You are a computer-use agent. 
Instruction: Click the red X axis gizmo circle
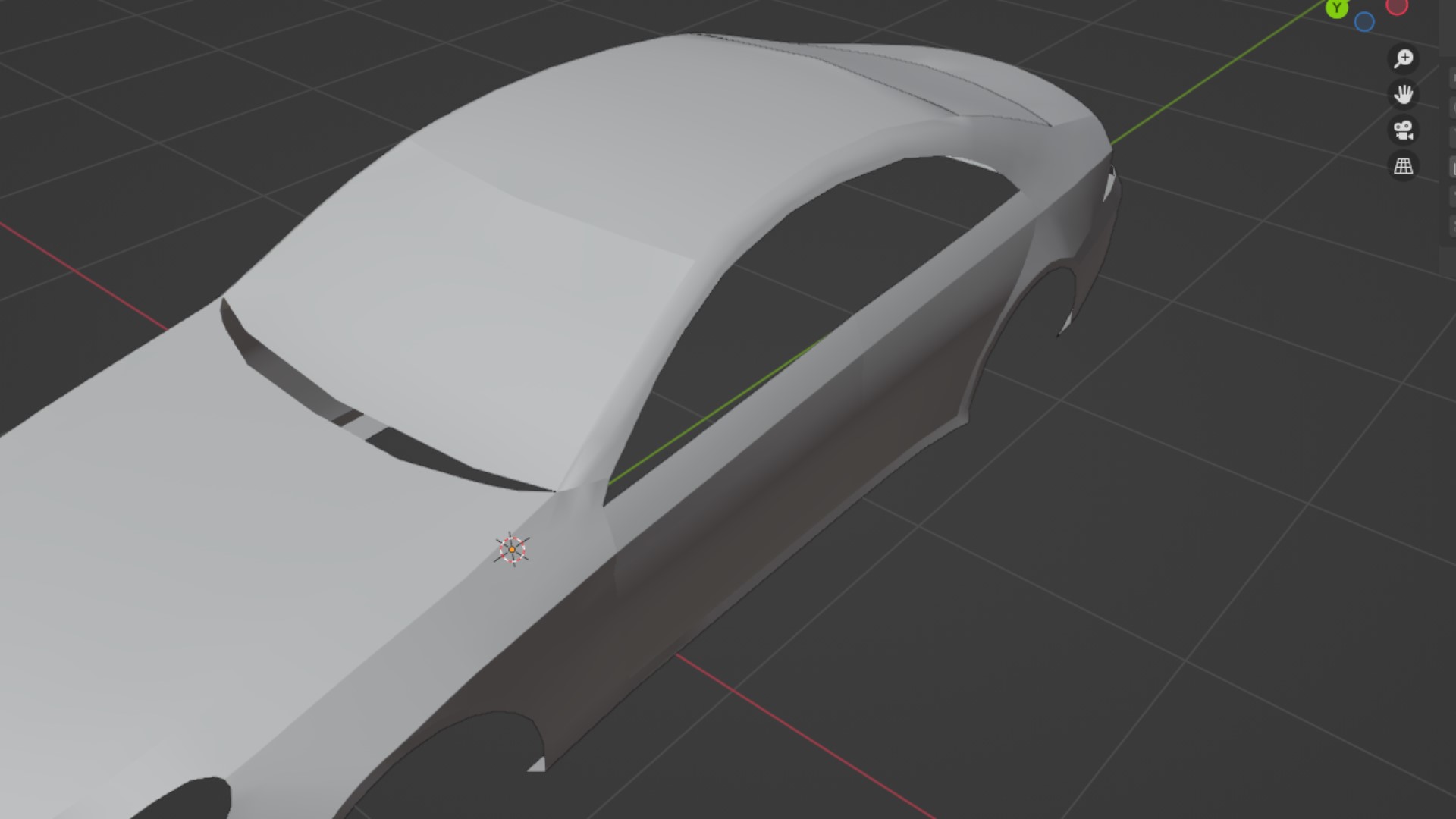(1397, 6)
